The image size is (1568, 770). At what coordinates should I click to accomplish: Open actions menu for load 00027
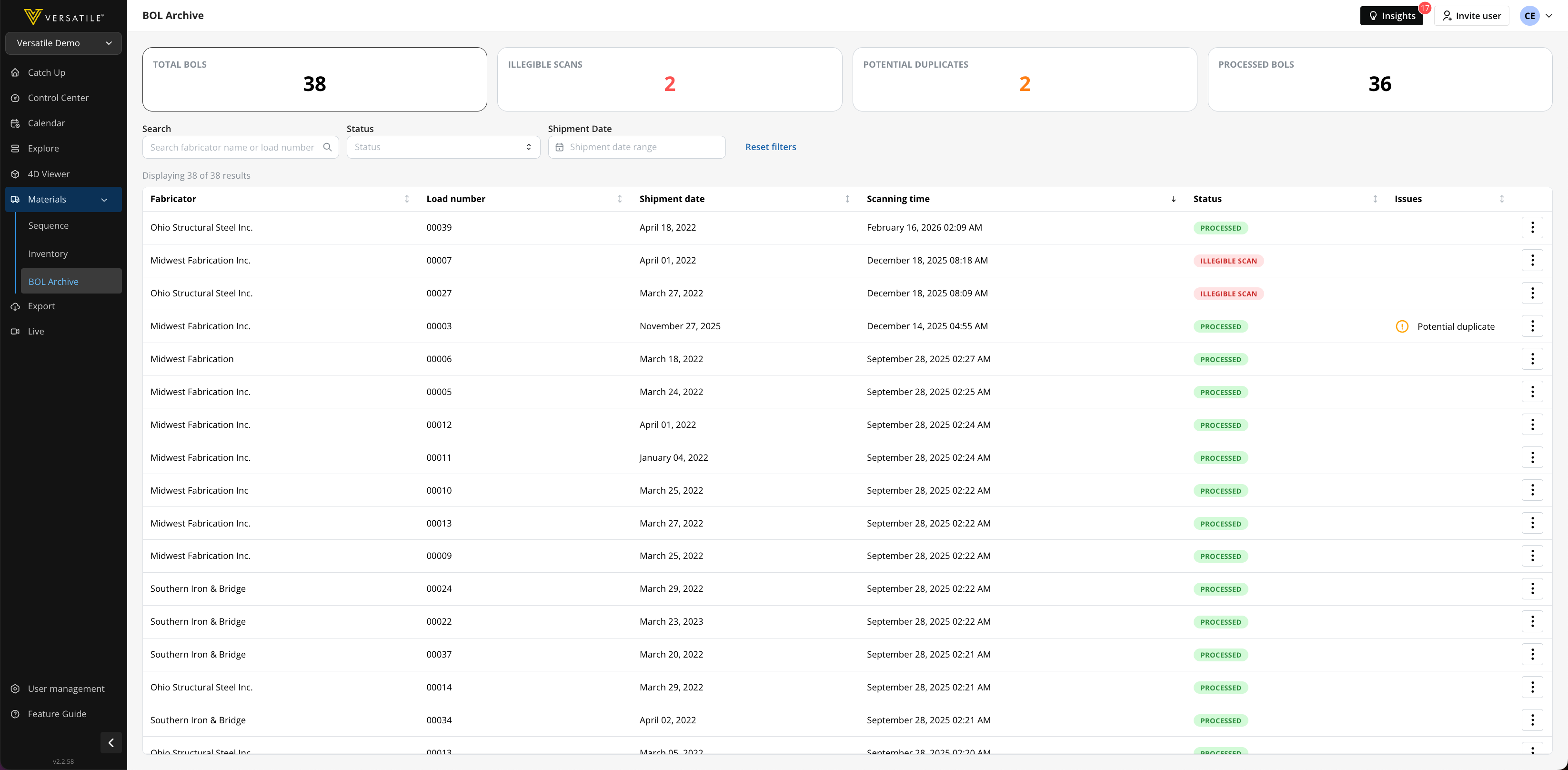[x=1532, y=294]
